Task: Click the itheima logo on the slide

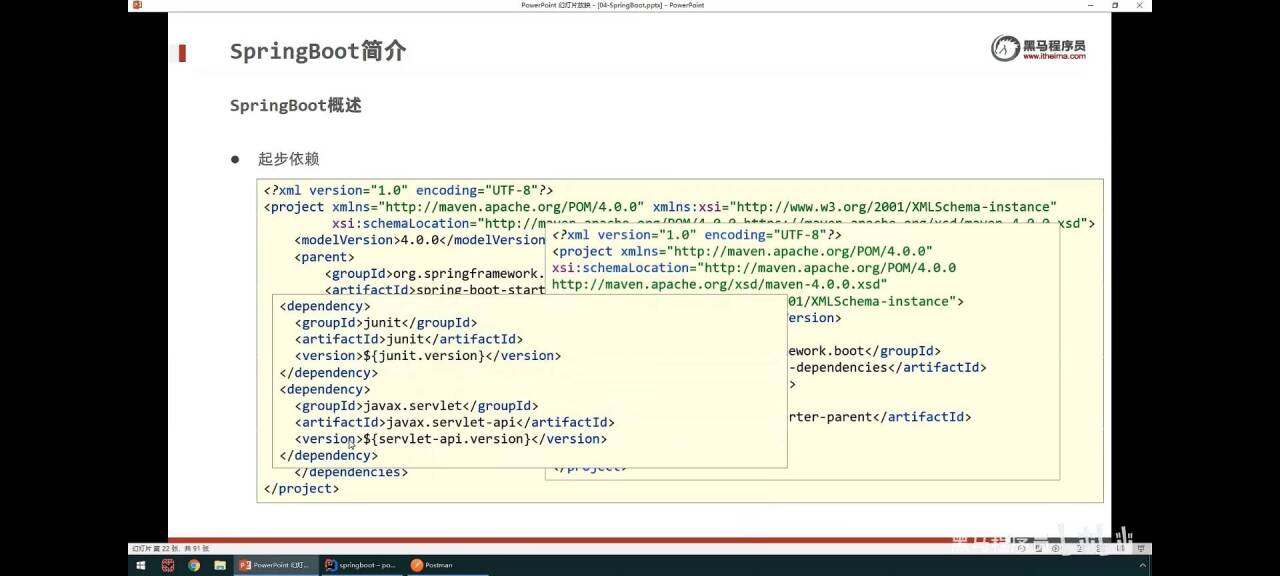Action: tap(1038, 48)
